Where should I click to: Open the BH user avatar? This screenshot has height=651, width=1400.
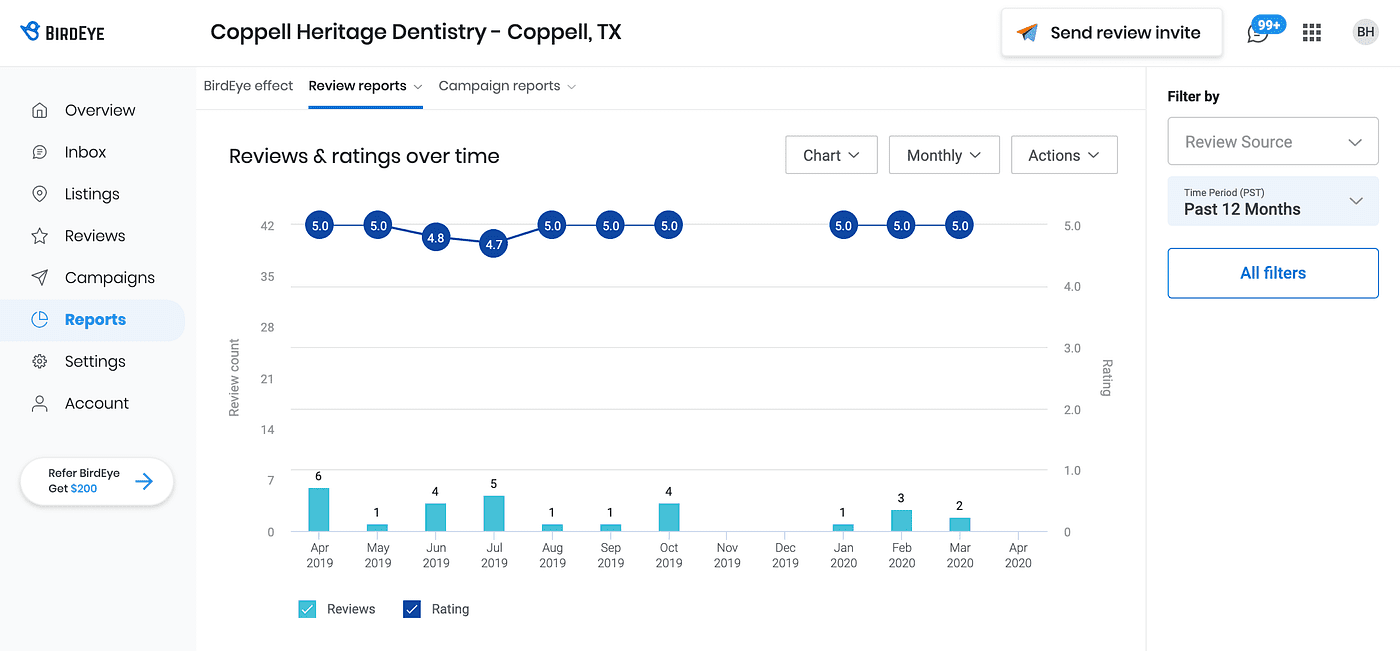[1365, 32]
